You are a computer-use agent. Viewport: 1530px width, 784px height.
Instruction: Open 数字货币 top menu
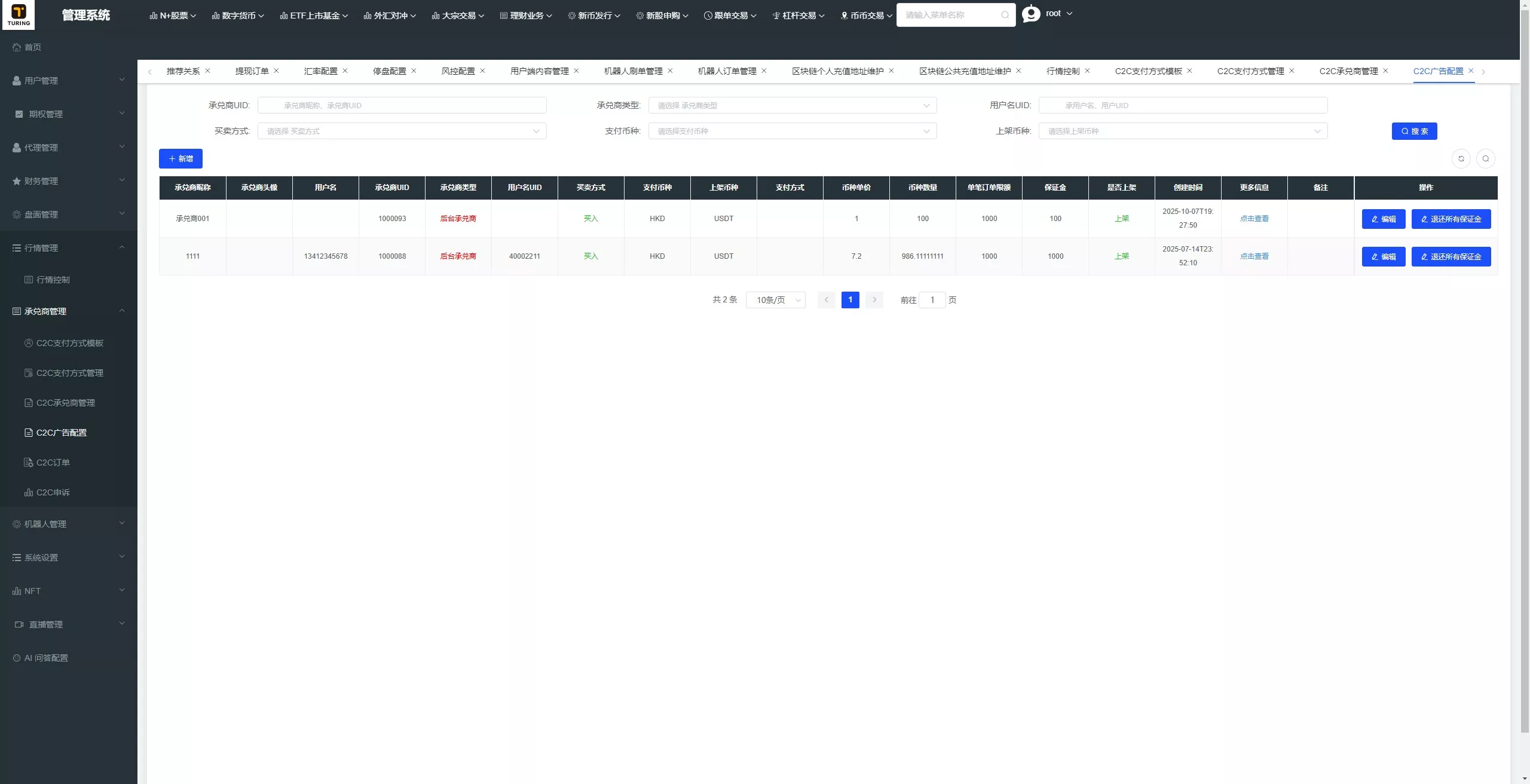click(238, 16)
